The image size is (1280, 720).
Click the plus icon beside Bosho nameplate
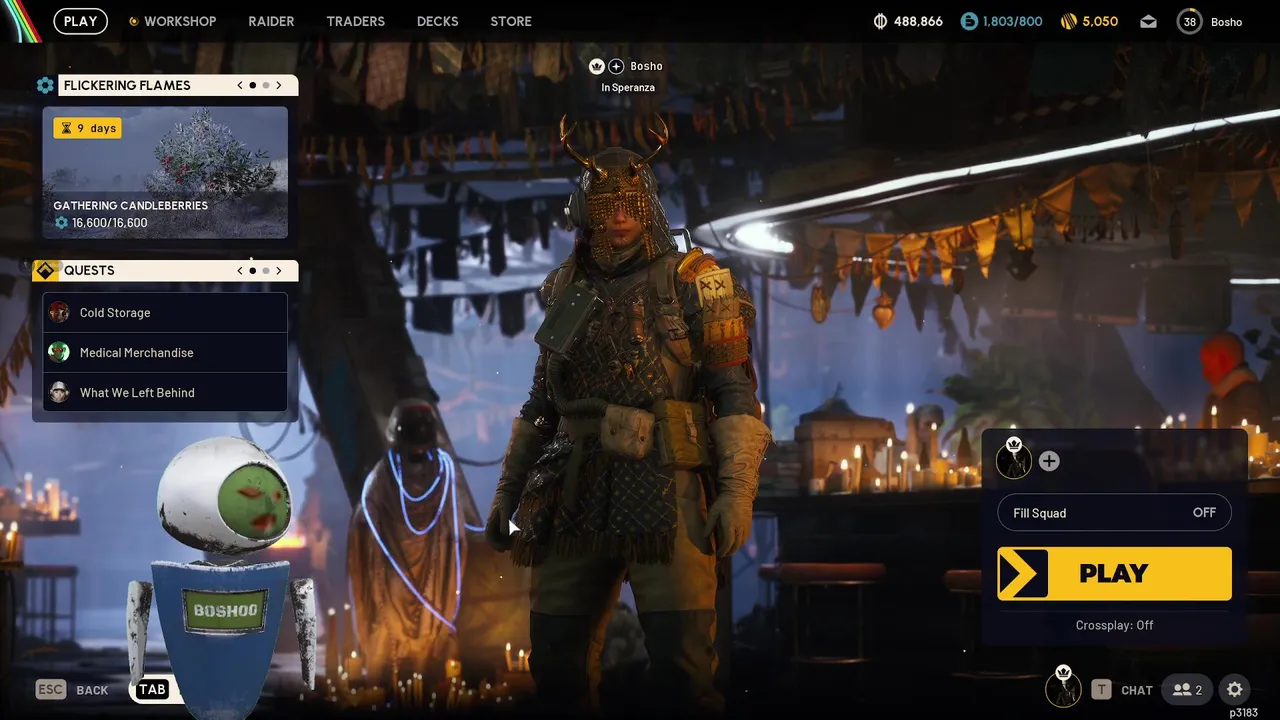pyautogui.click(x=616, y=66)
